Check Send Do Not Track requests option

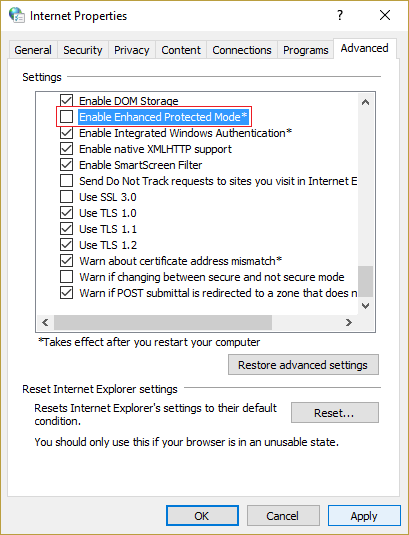tap(66, 181)
